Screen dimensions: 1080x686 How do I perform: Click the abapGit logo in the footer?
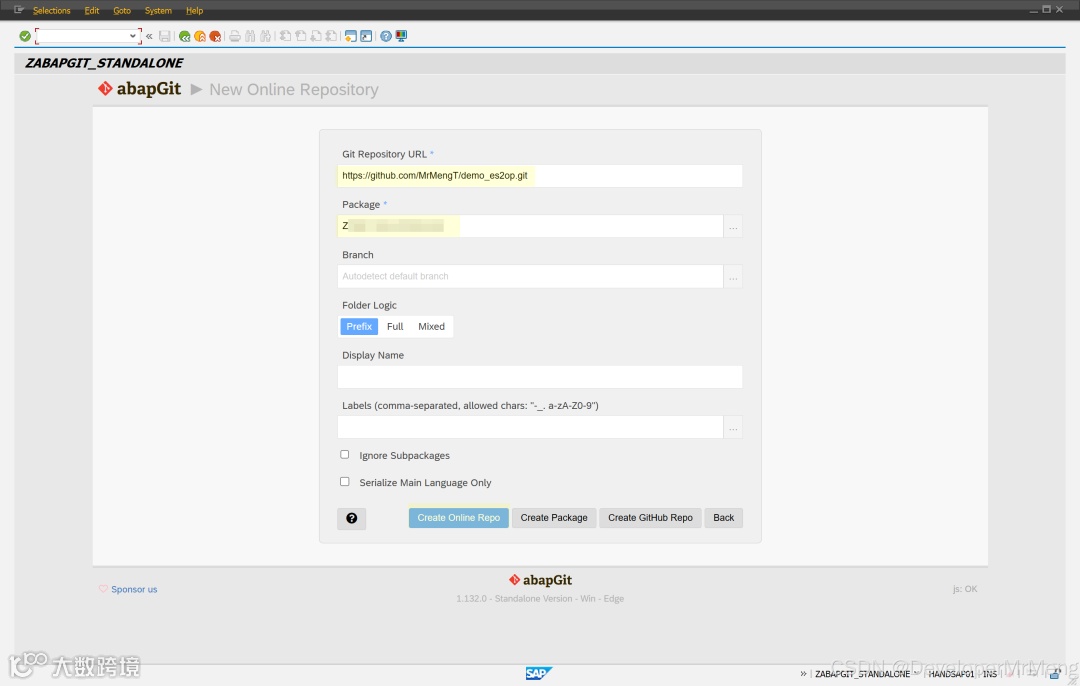coord(540,580)
